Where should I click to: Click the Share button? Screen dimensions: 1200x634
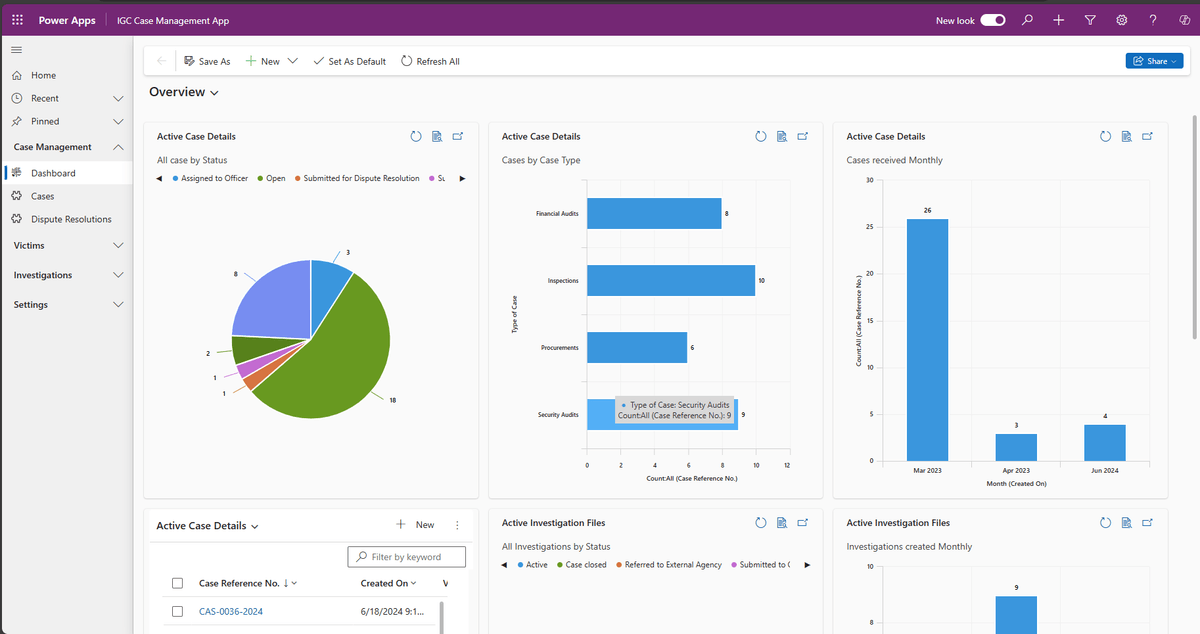[1154, 60]
